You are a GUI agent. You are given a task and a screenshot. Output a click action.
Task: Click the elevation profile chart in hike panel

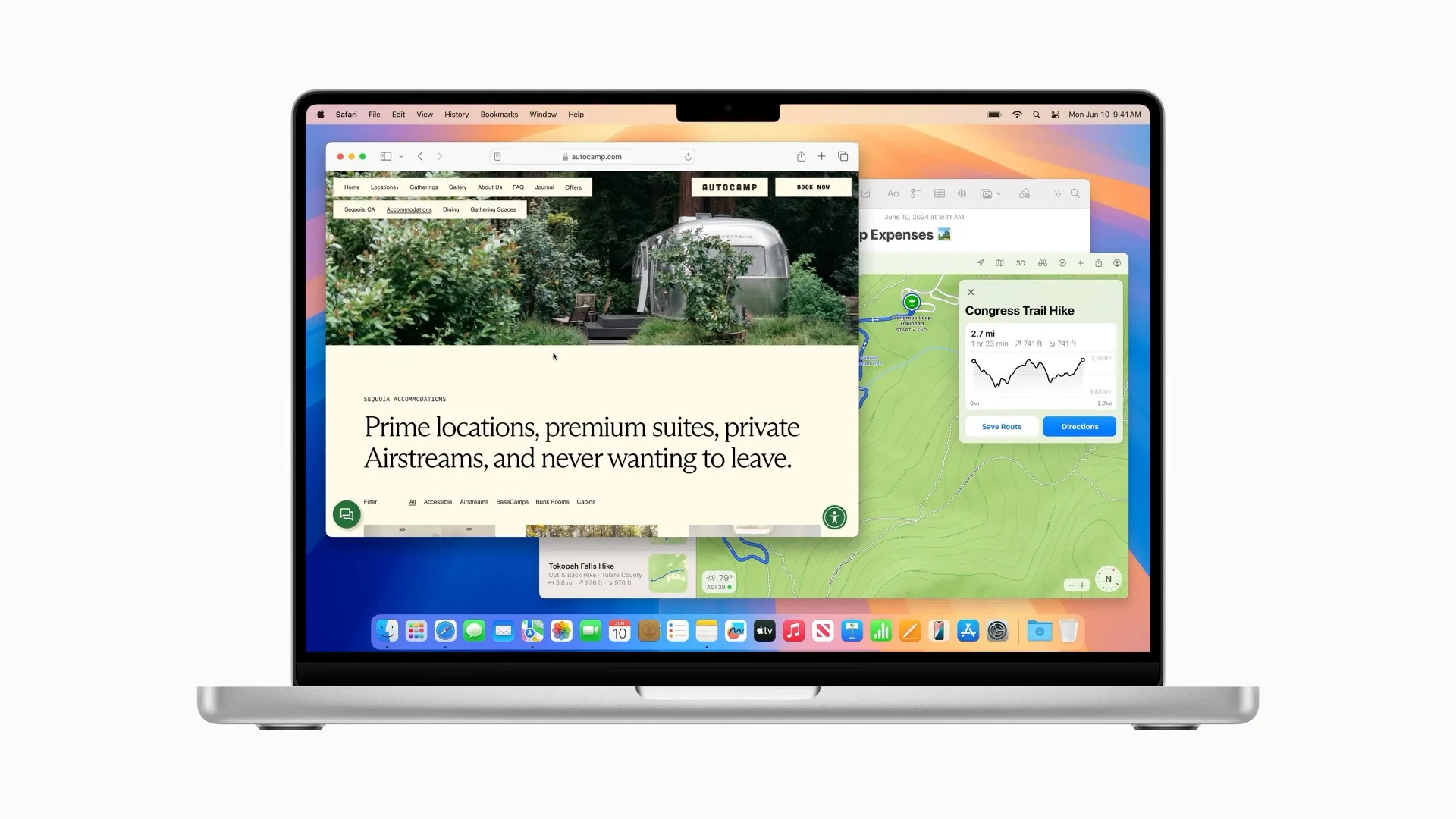point(1030,375)
